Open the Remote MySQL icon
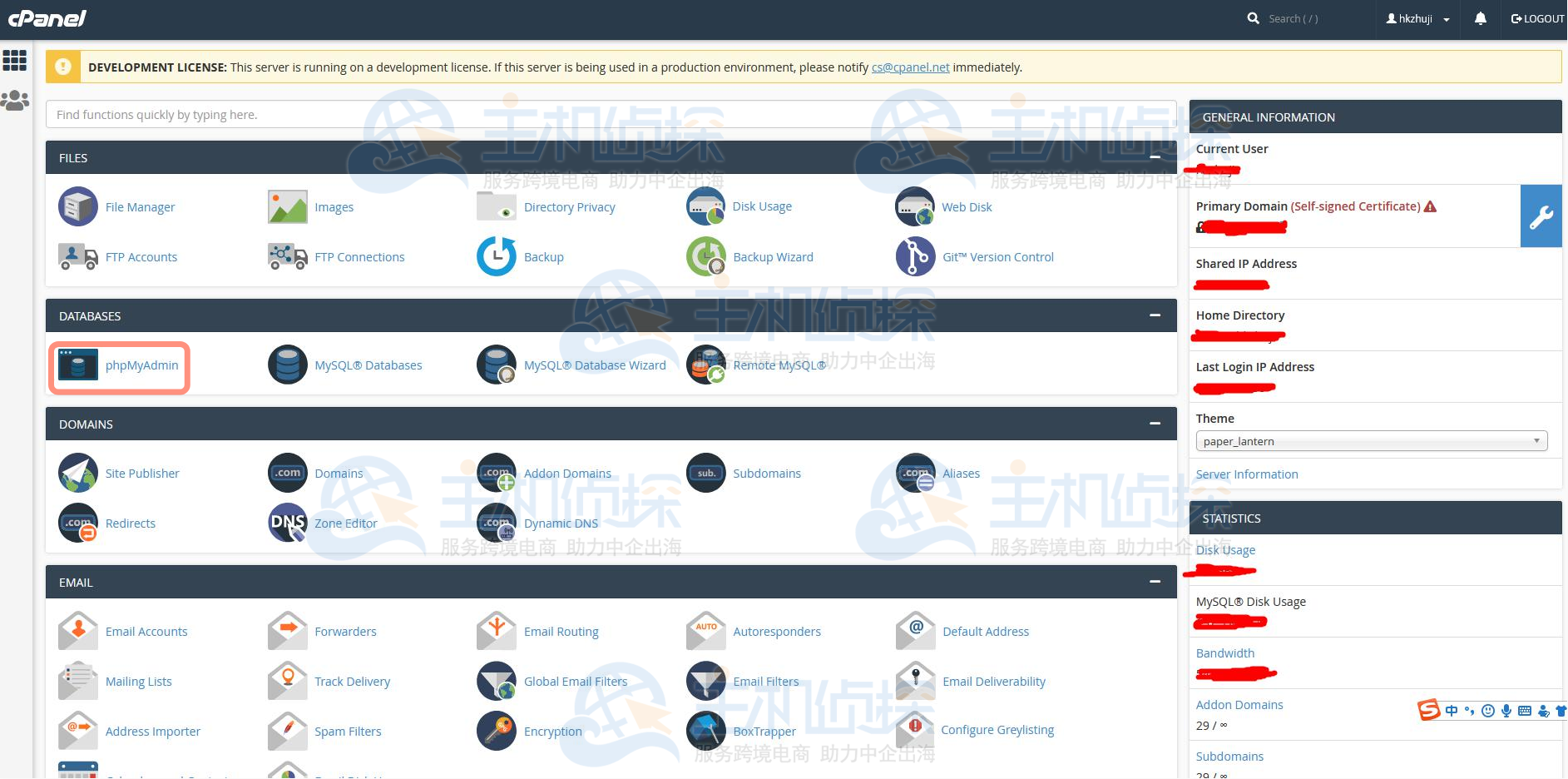 [x=706, y=365]
